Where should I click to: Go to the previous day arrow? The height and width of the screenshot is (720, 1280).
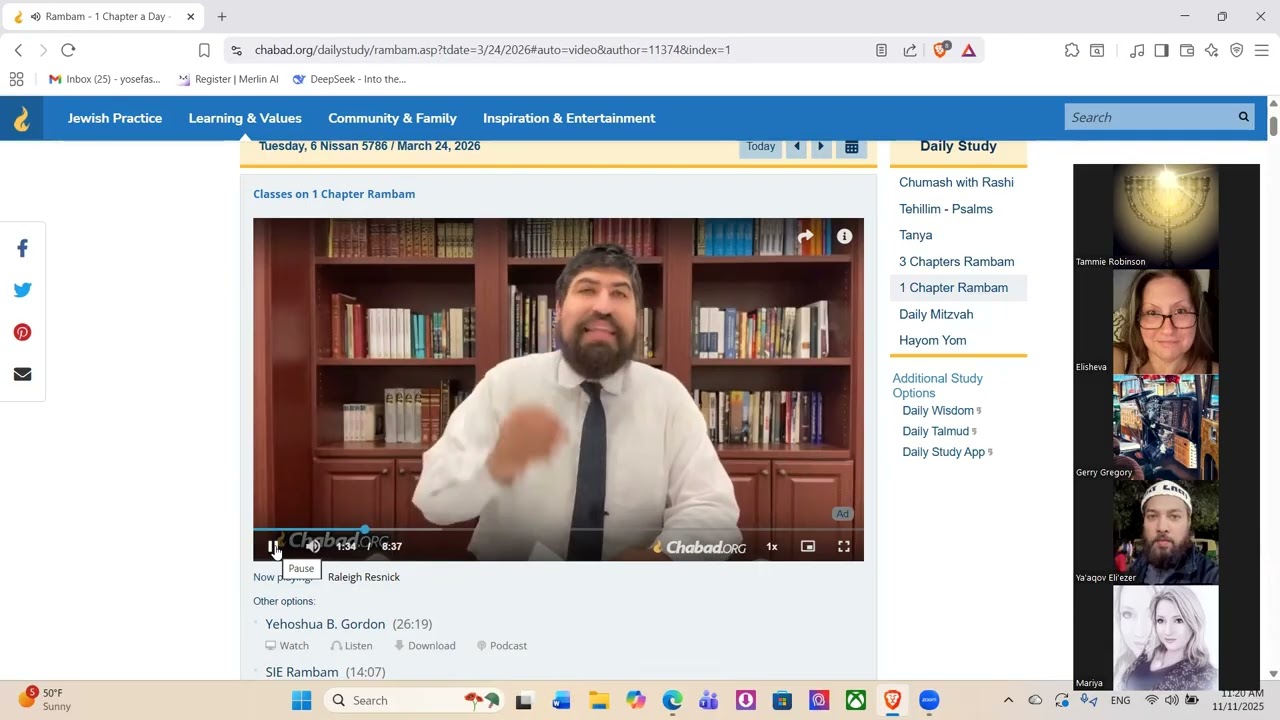coord(797,146)
